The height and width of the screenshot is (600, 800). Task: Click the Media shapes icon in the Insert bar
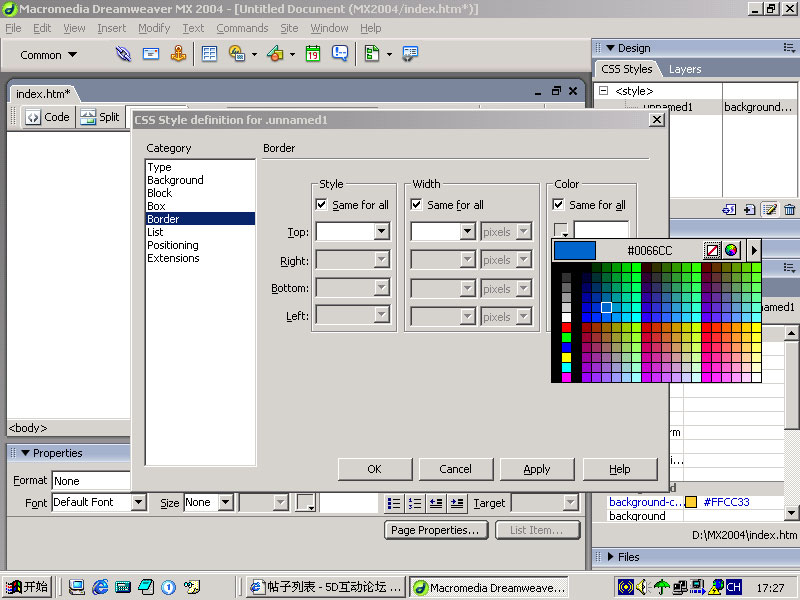click(276, 54)
